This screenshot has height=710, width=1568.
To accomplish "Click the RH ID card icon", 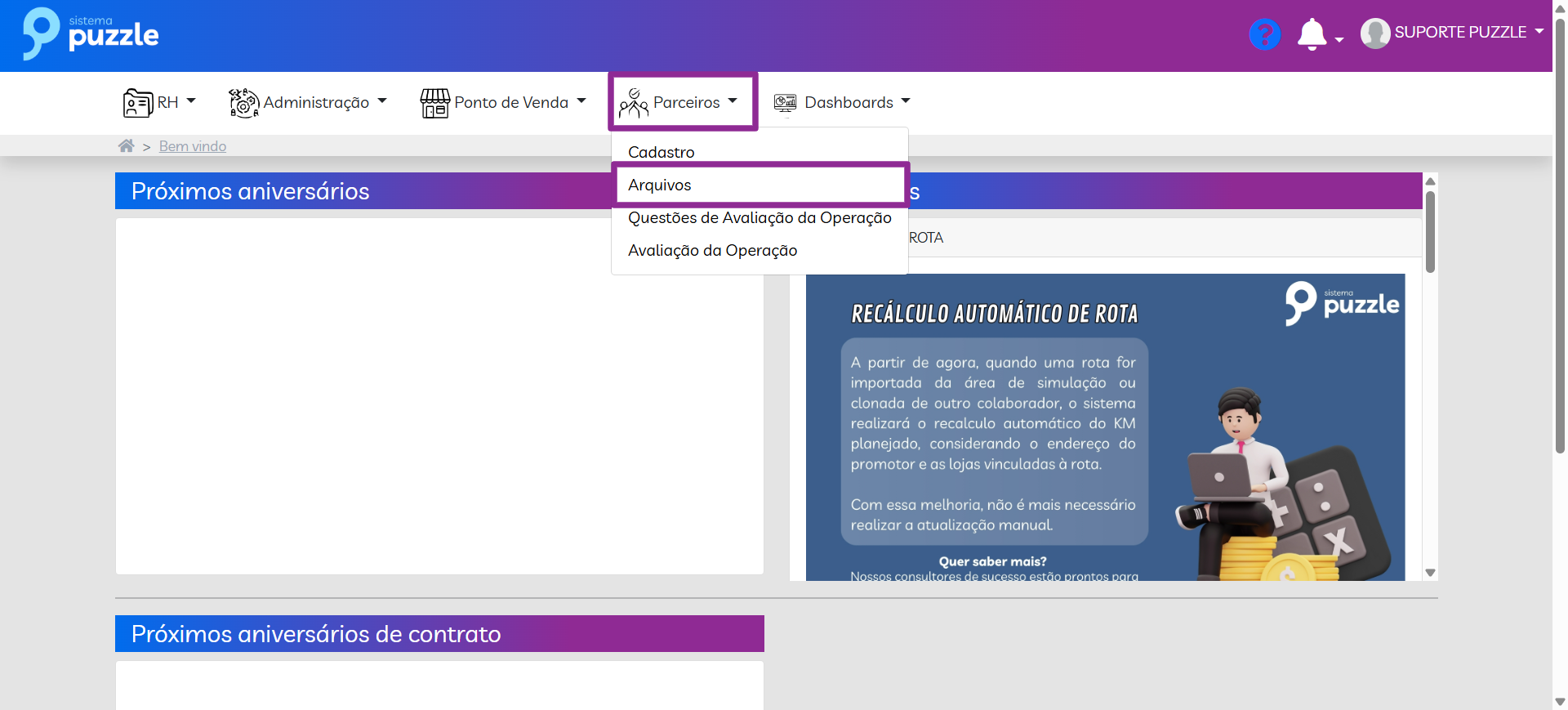I will [137, 103].
